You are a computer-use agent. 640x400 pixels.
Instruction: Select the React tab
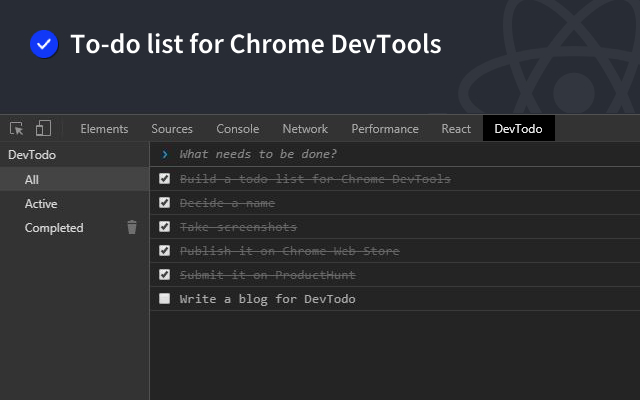pyautogui.click(x=456, y=129)
